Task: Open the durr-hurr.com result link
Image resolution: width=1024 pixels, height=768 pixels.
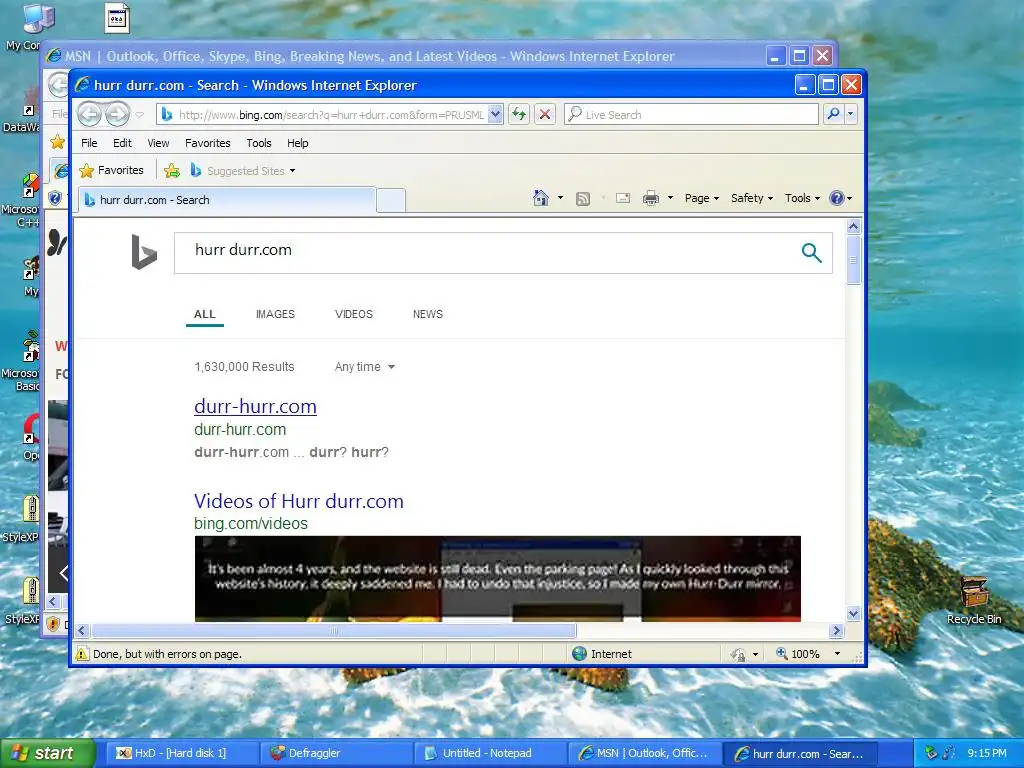Action: [255, 406]
